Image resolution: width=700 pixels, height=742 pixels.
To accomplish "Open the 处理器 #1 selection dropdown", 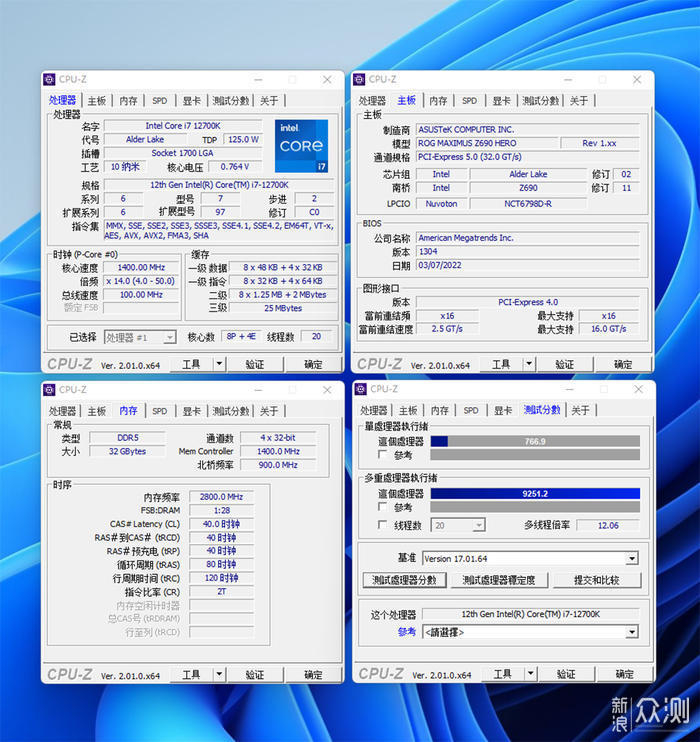I will (140, 337).
